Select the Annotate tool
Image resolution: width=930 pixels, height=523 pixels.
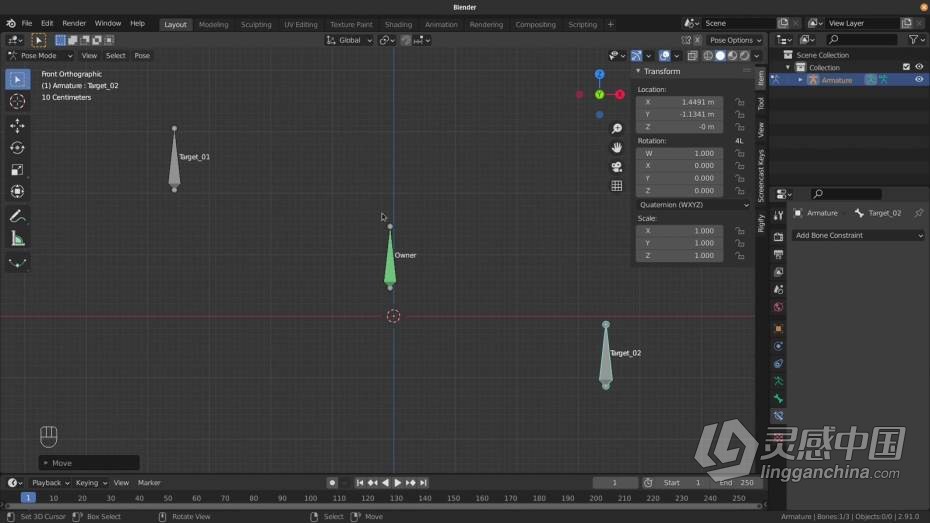pyautogui.click(x=17, y=216)
